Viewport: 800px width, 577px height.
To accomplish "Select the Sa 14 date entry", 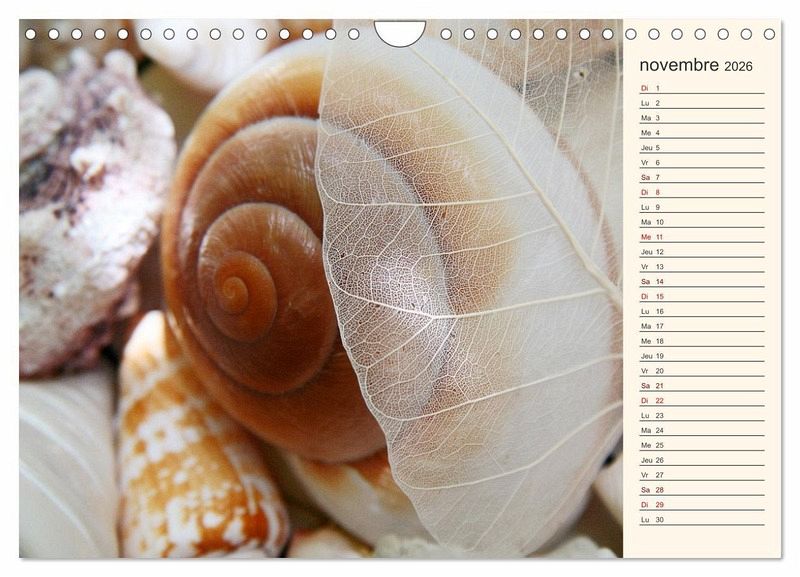I will pyautogui.click(x=701, y=282).
